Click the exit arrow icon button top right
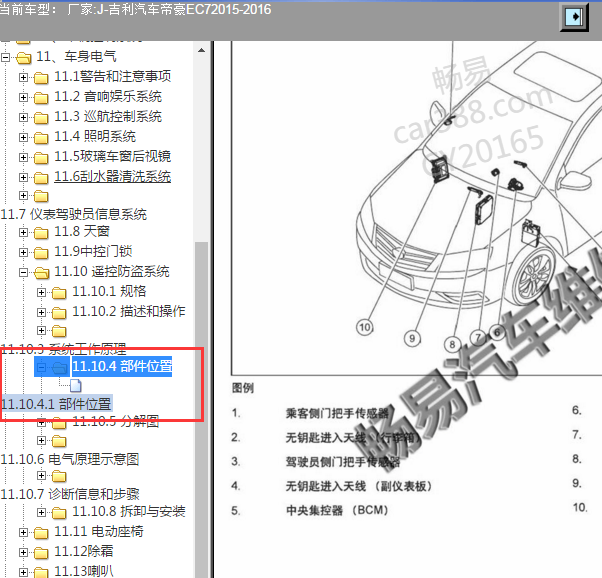602x578 pixels. 574,17
